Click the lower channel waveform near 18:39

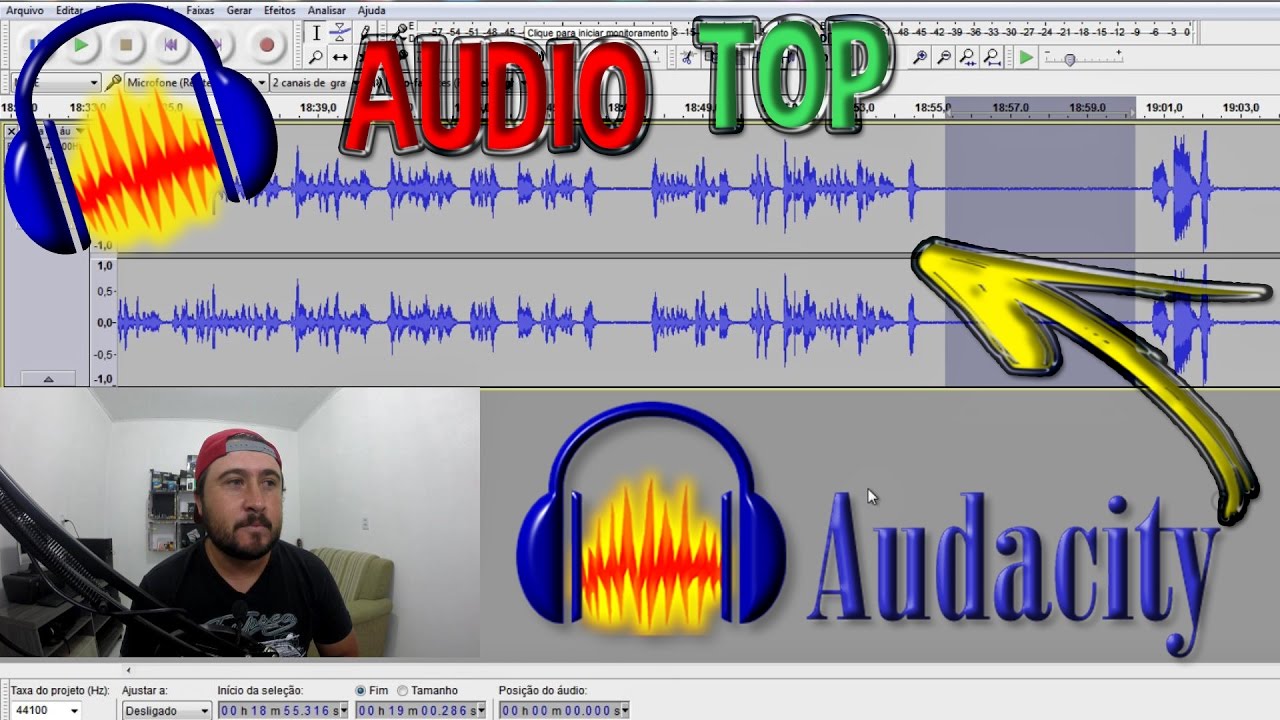(318, 322)
